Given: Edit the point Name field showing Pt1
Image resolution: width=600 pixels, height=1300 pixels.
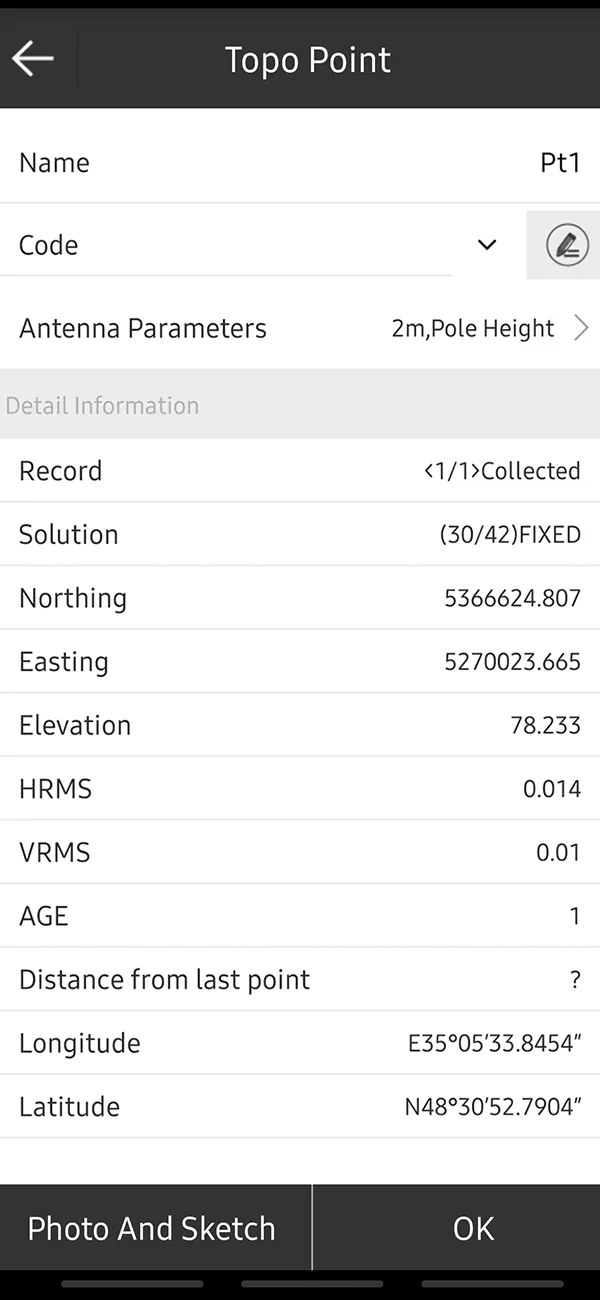Looking at the screenshot, I should (x=300, y=162).
